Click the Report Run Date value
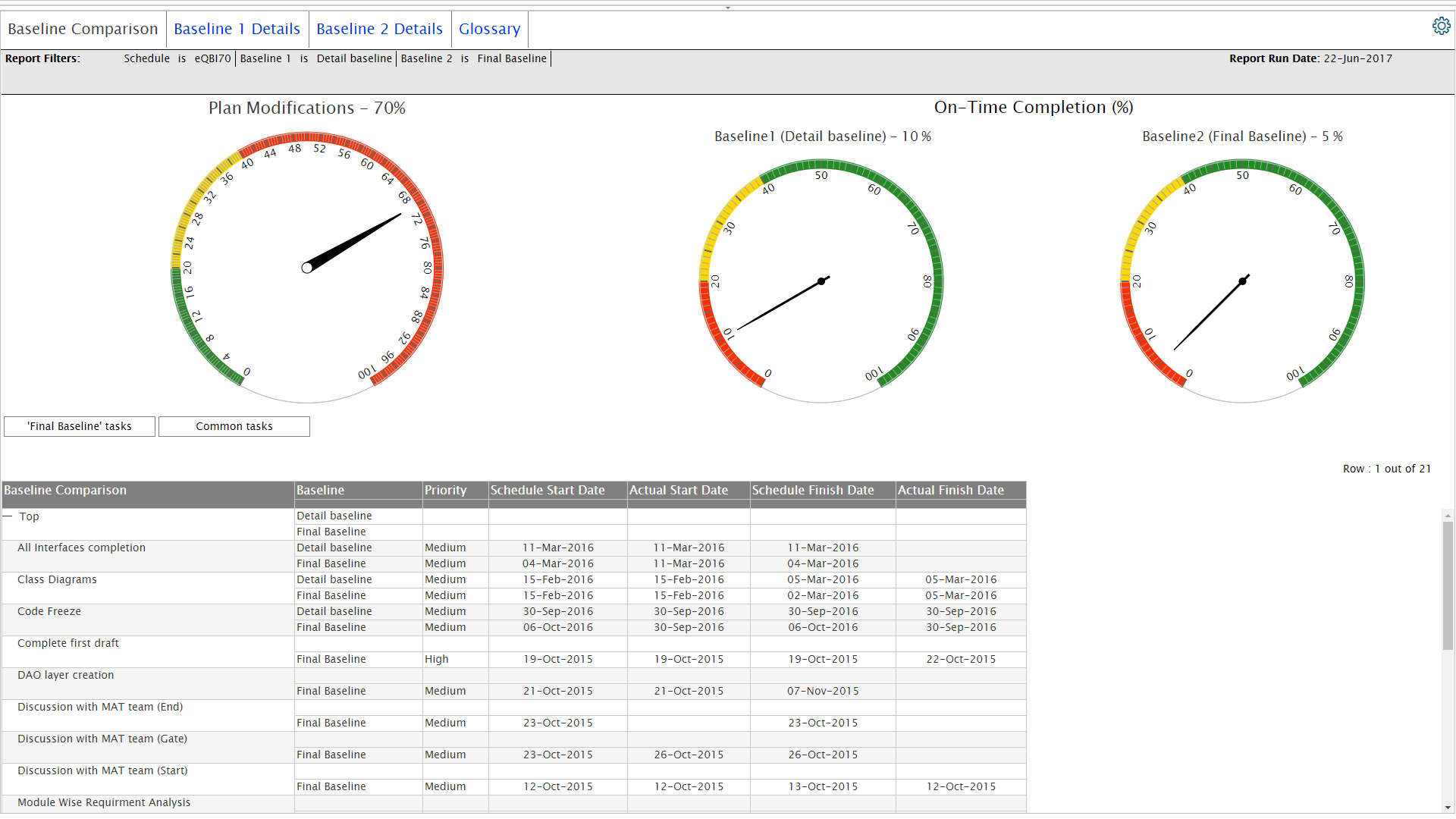The image size is (1456, 819). point(1358,58)
